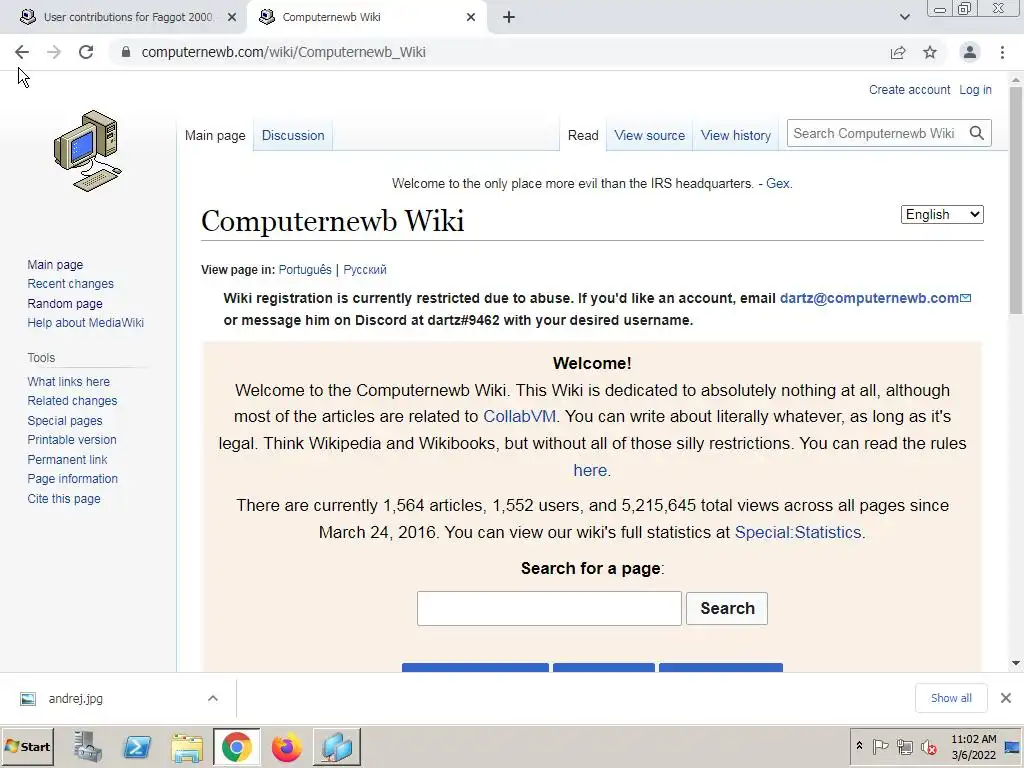
Task: Click the muted volume tray icon
Action: [929, 746]
